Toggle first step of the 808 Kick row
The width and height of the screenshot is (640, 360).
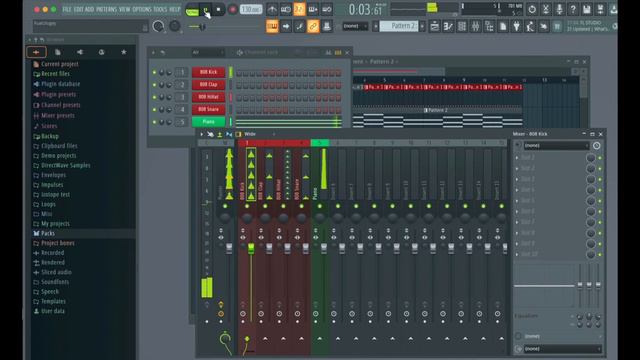(x=239, y=73)
